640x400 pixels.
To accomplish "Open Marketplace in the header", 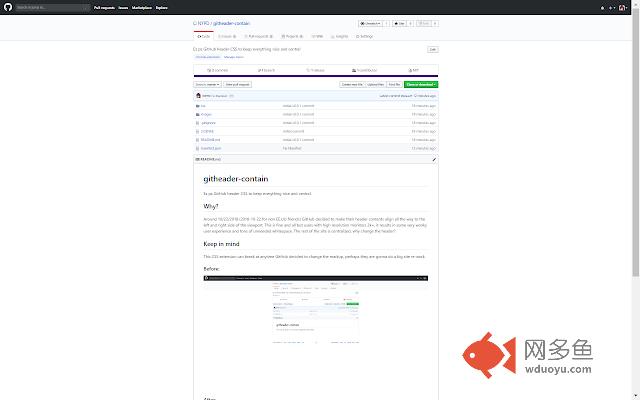I will pyautogui.click(x=141, y=7).
